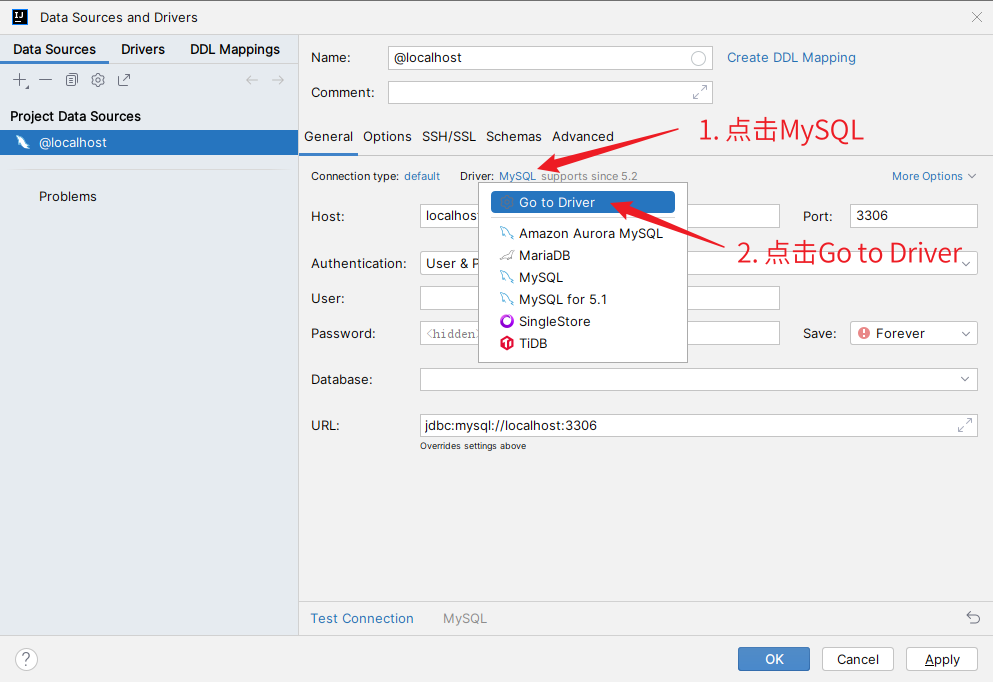The image size is (993, 682).
Task: Choose MariaDB from the driver list
Action: (x=544, y=255)
